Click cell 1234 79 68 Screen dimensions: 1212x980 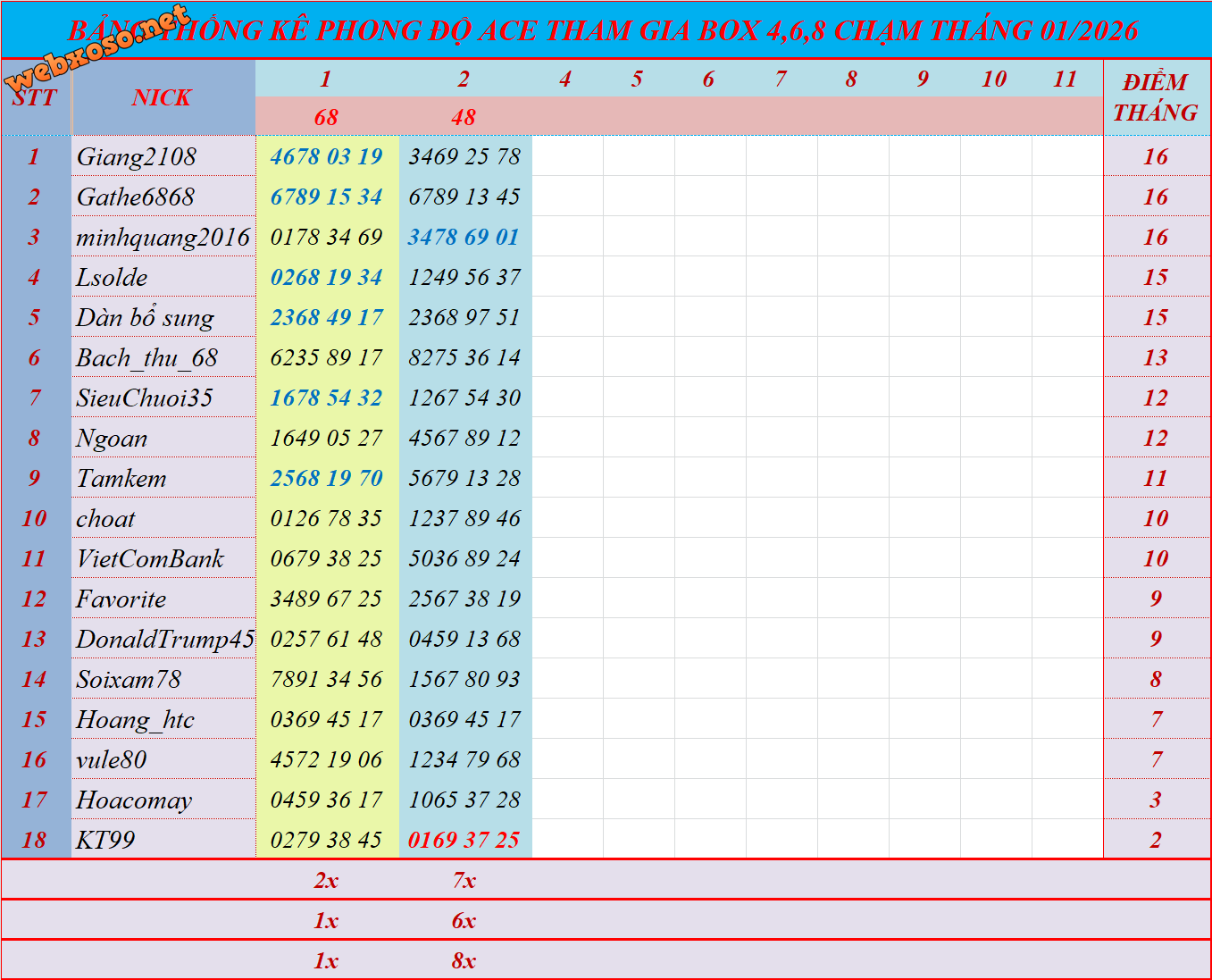click(464, 759)
